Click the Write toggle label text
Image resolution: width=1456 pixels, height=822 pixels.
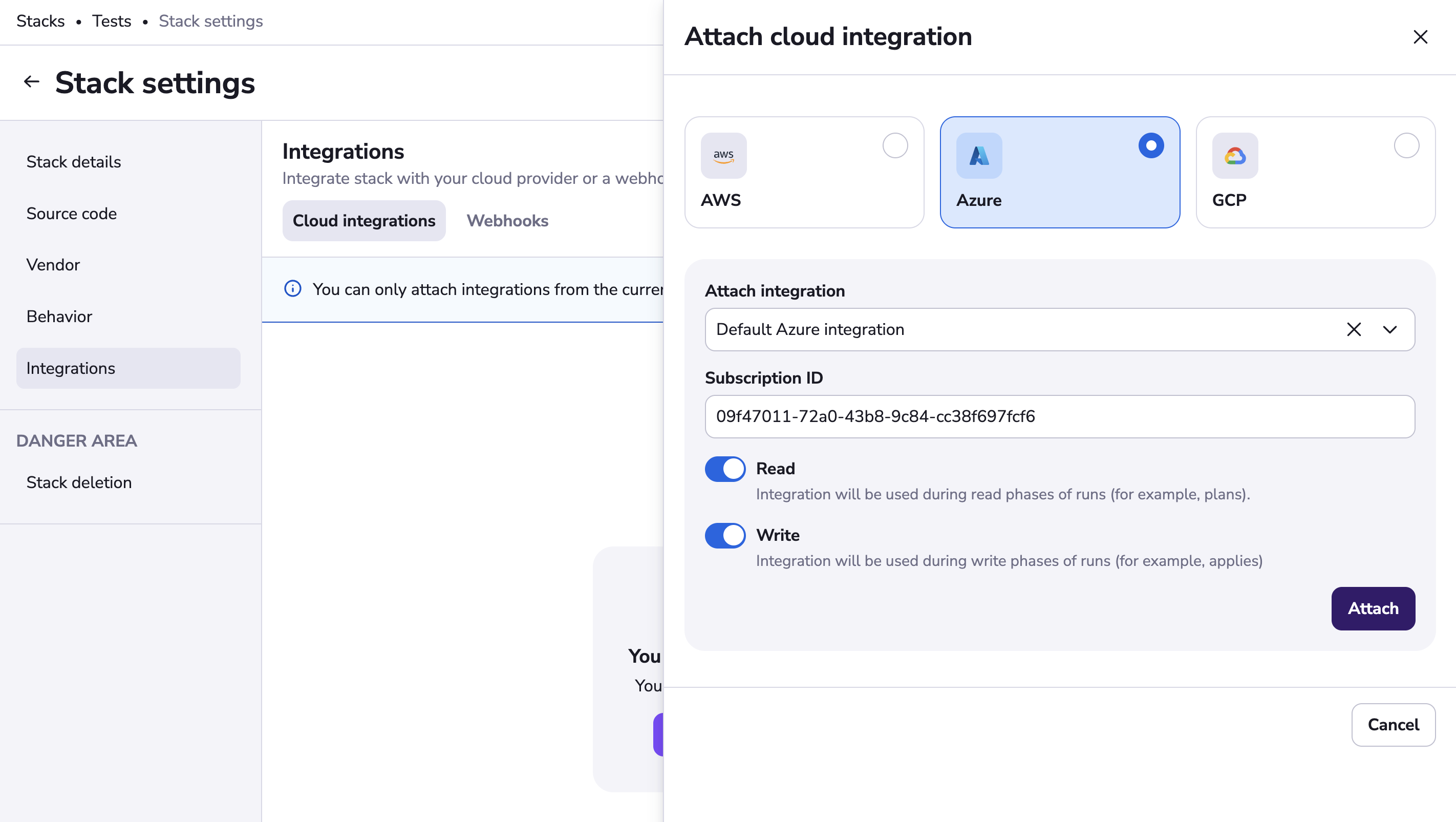click(778, 535)
